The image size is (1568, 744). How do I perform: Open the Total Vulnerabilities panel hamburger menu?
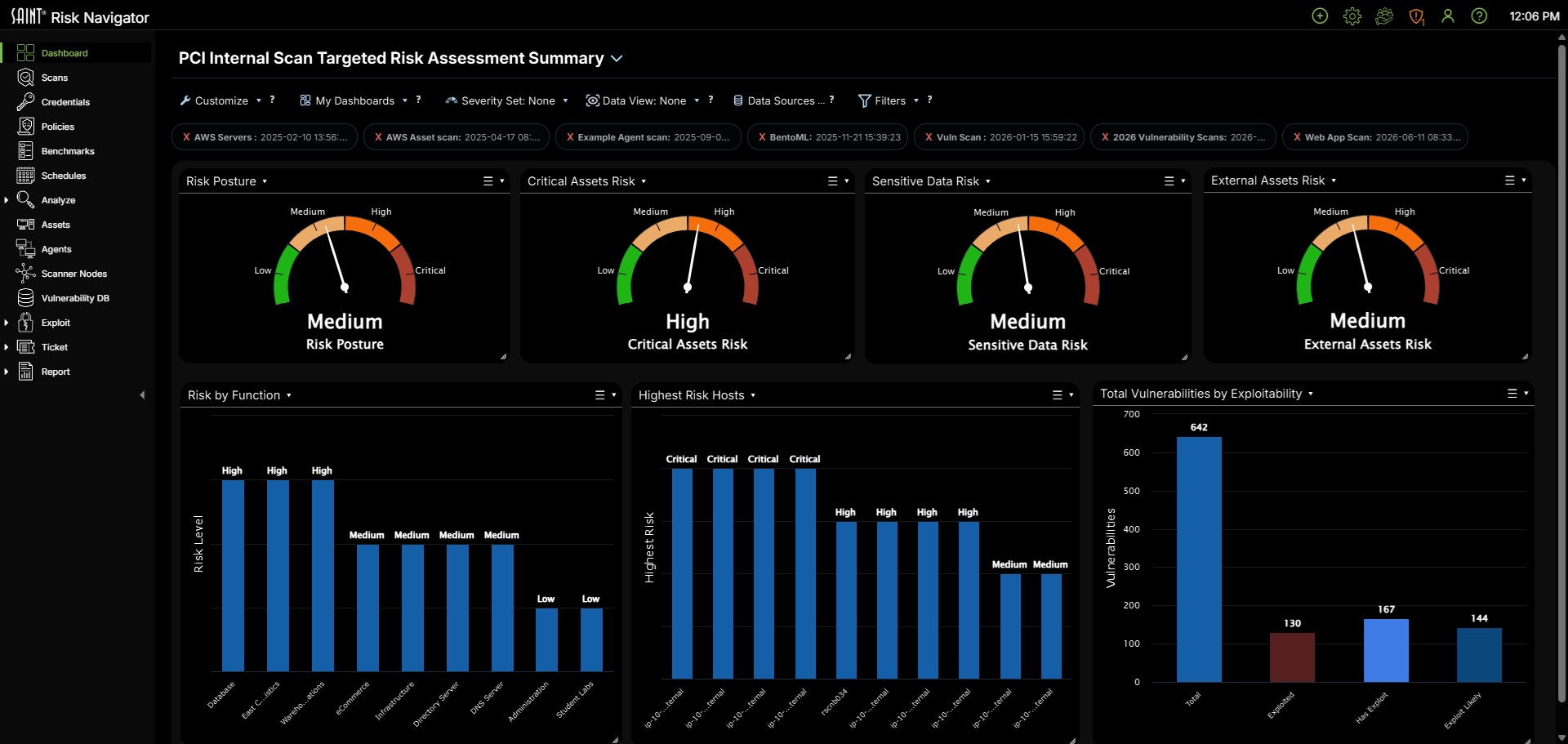[x=1512, y=394]
